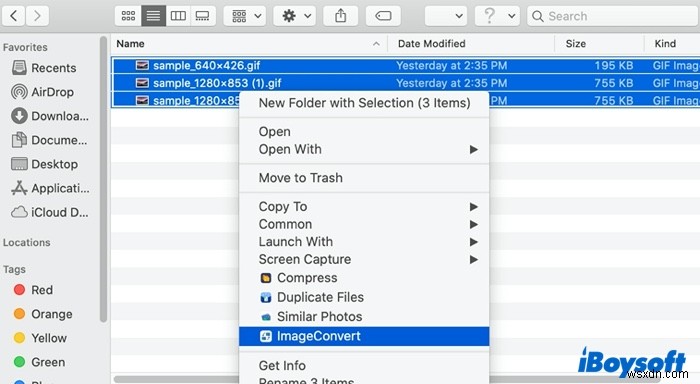Choose Open from the context menu
This screenshot has width=700, height=384.
[x=364, y=132]
